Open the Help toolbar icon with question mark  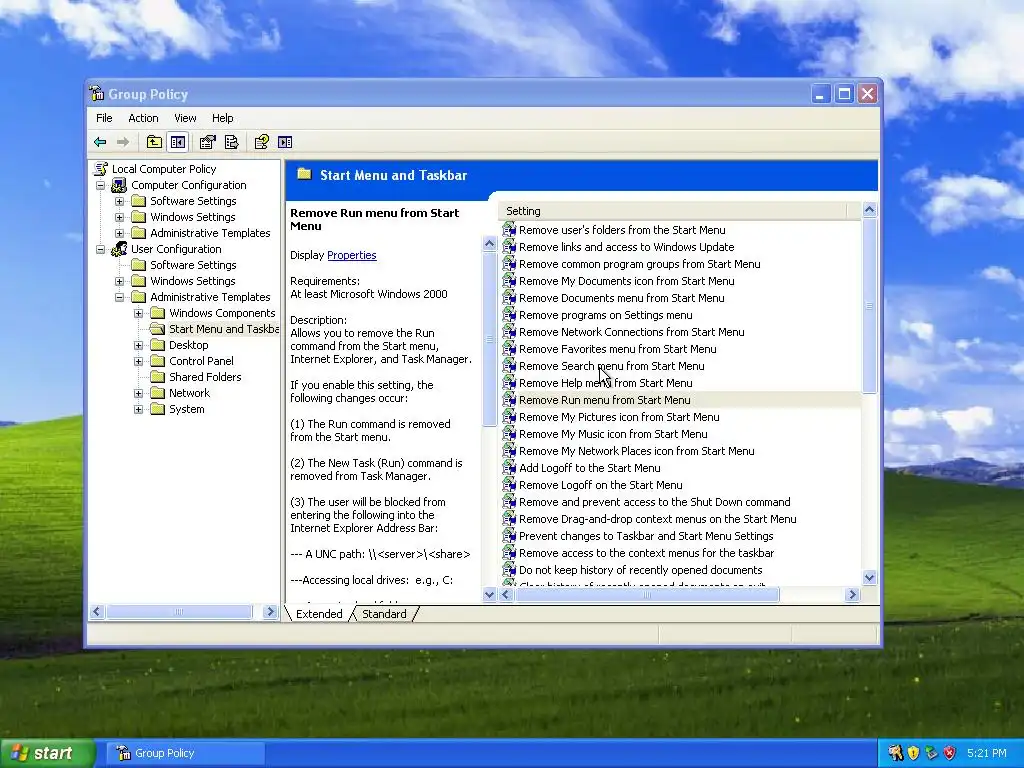(x=262, y=142)
